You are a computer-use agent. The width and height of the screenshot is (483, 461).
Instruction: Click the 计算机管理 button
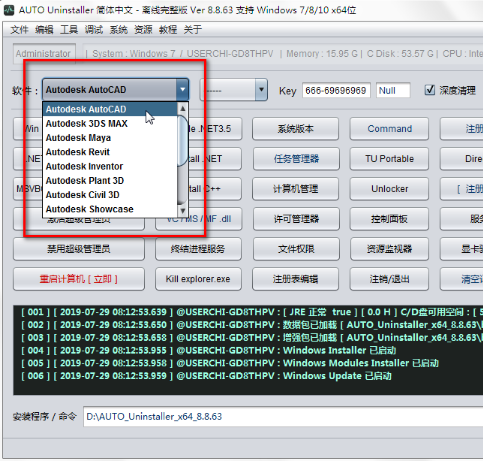(296, 189)
